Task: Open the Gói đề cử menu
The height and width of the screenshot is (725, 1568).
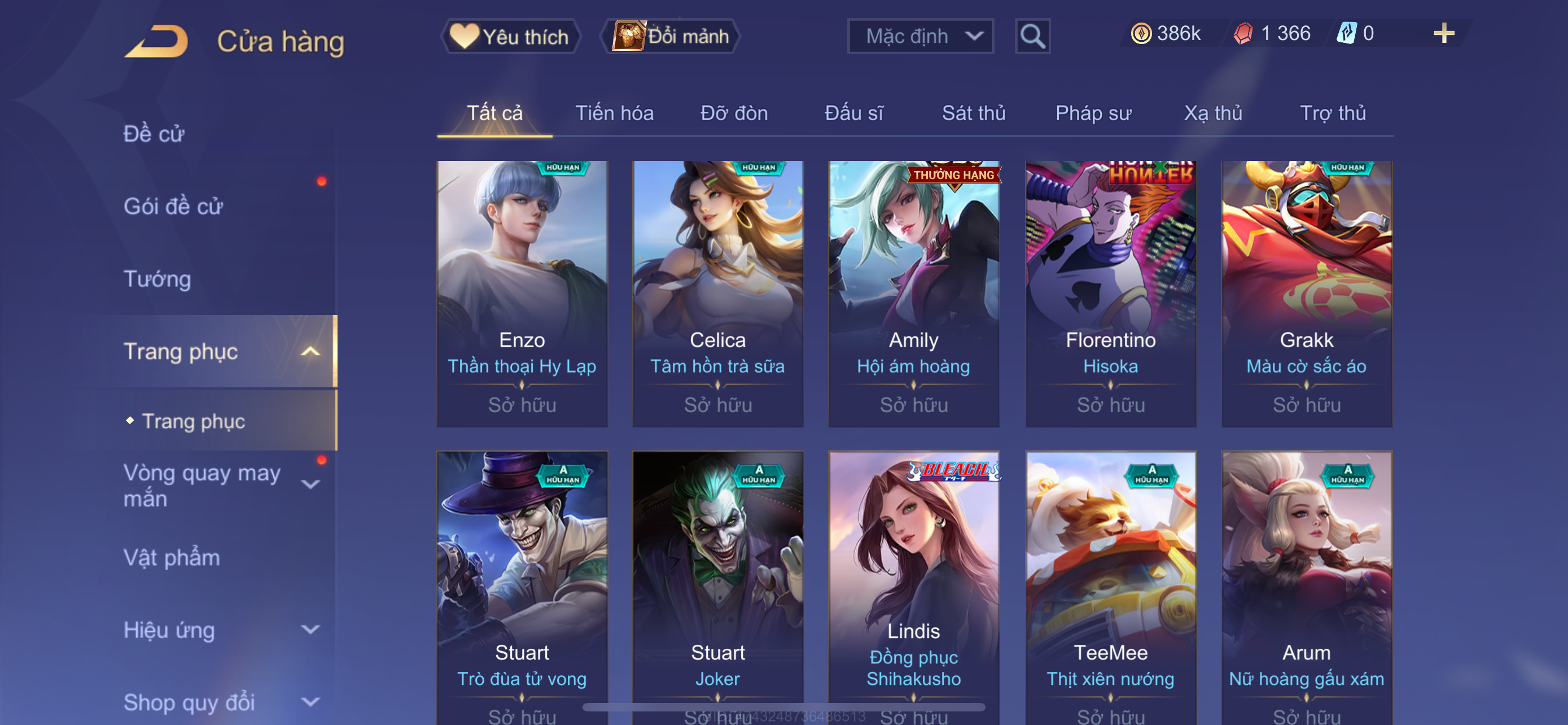Action: point(173,206)
